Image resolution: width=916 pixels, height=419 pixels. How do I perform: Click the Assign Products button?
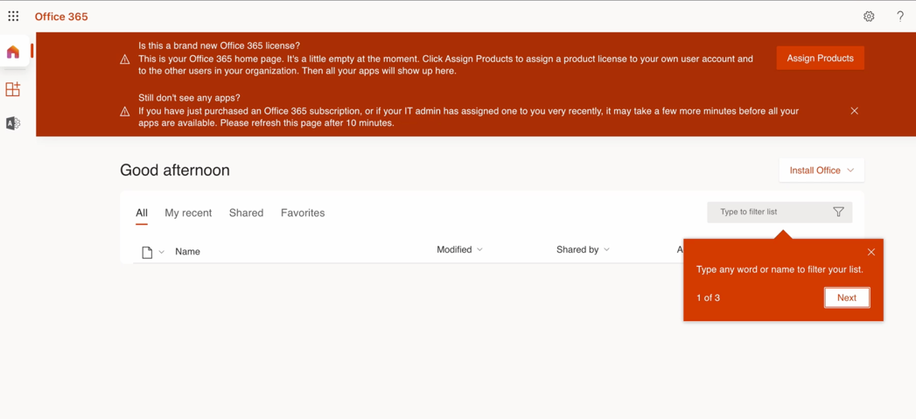click(820, 58)
